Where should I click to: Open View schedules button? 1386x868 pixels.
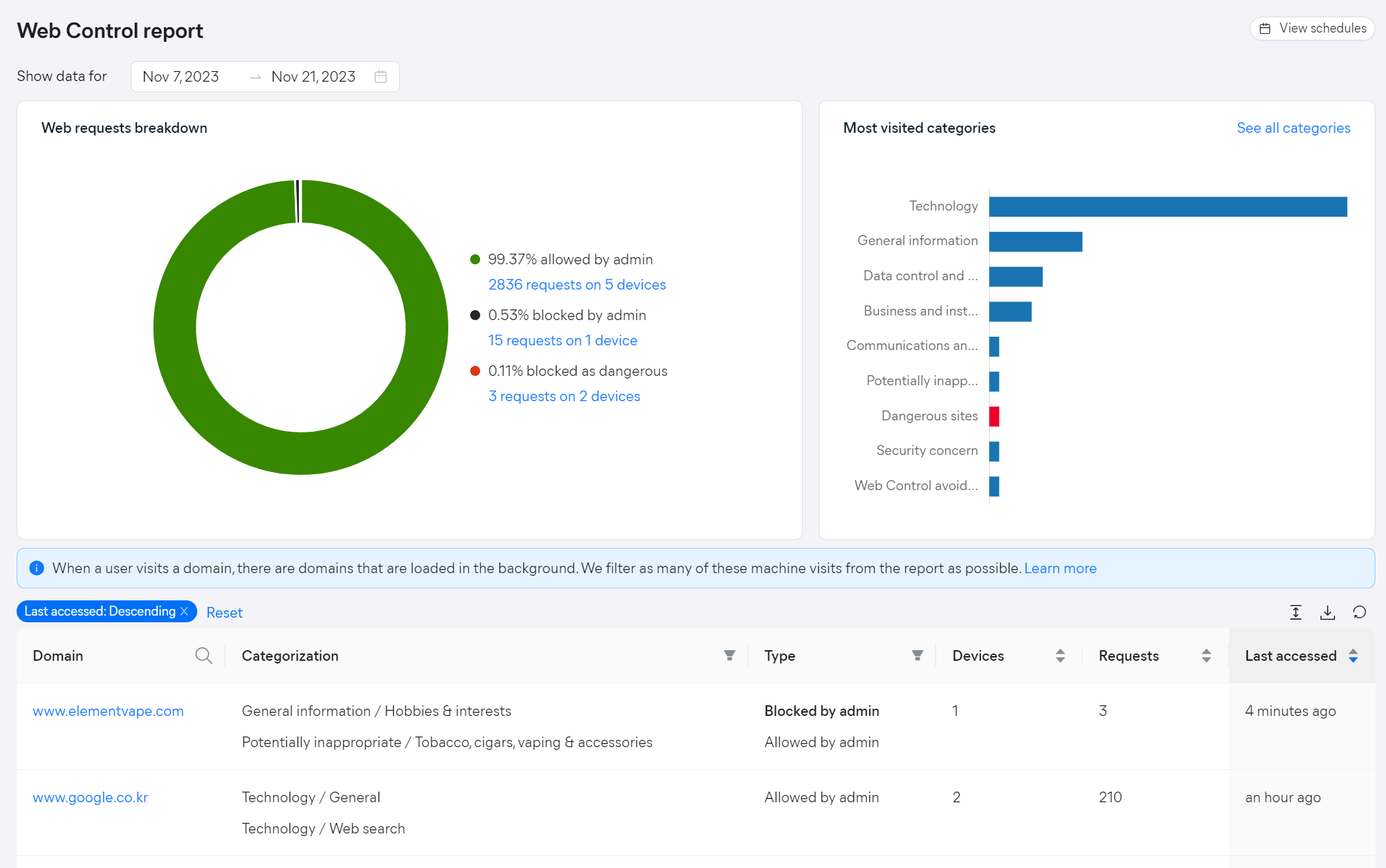1312,29
